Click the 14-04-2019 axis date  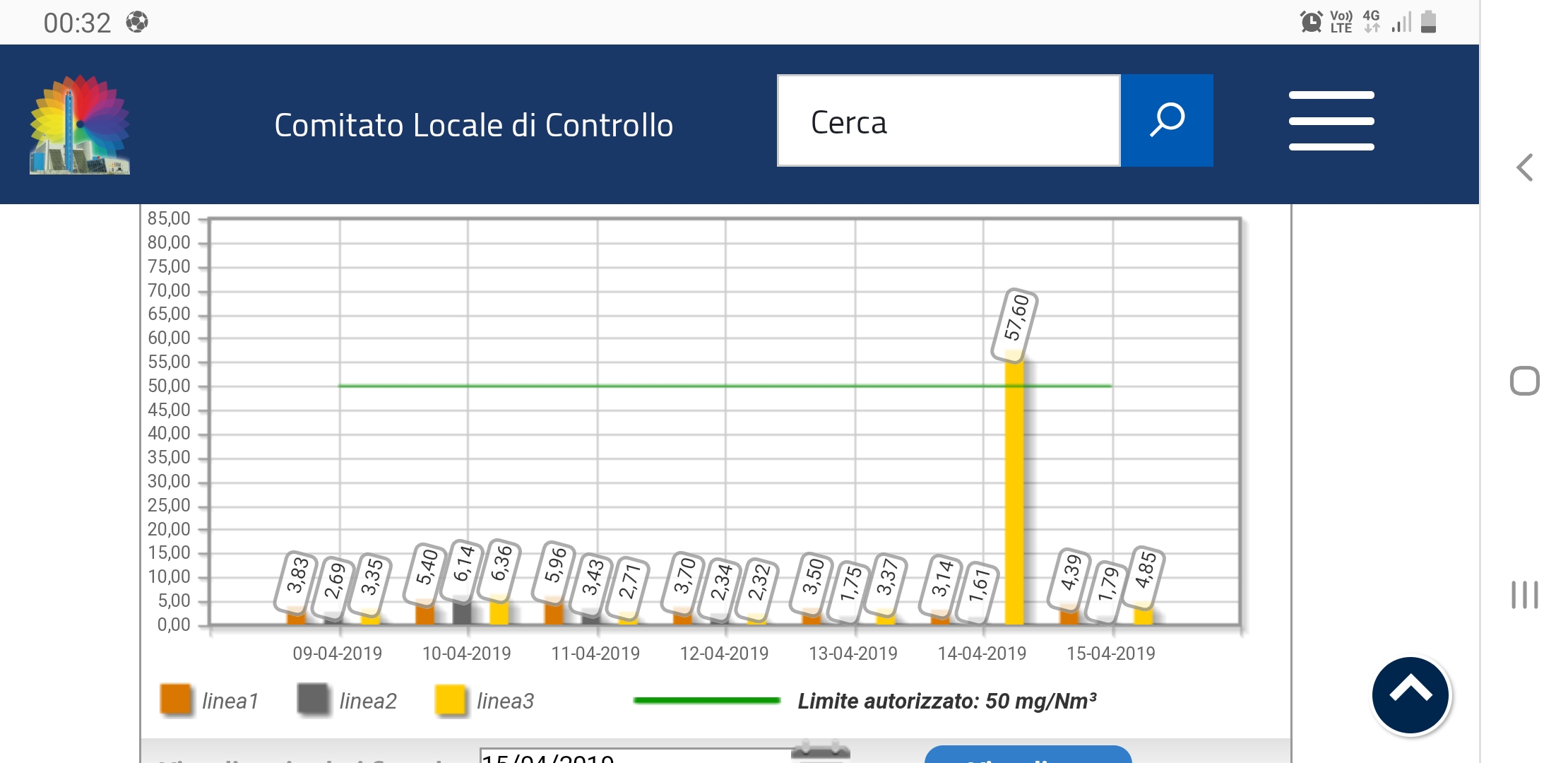[x=982, y=653]
